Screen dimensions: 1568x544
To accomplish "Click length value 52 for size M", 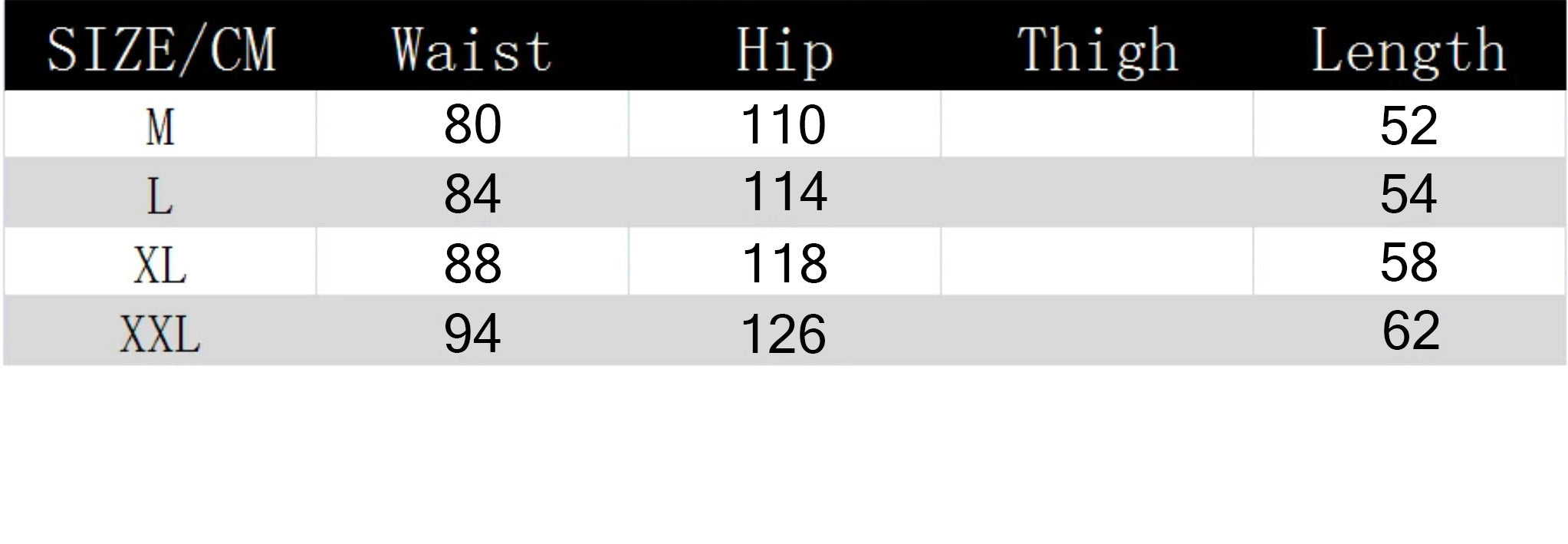I will click(1409, 125).
